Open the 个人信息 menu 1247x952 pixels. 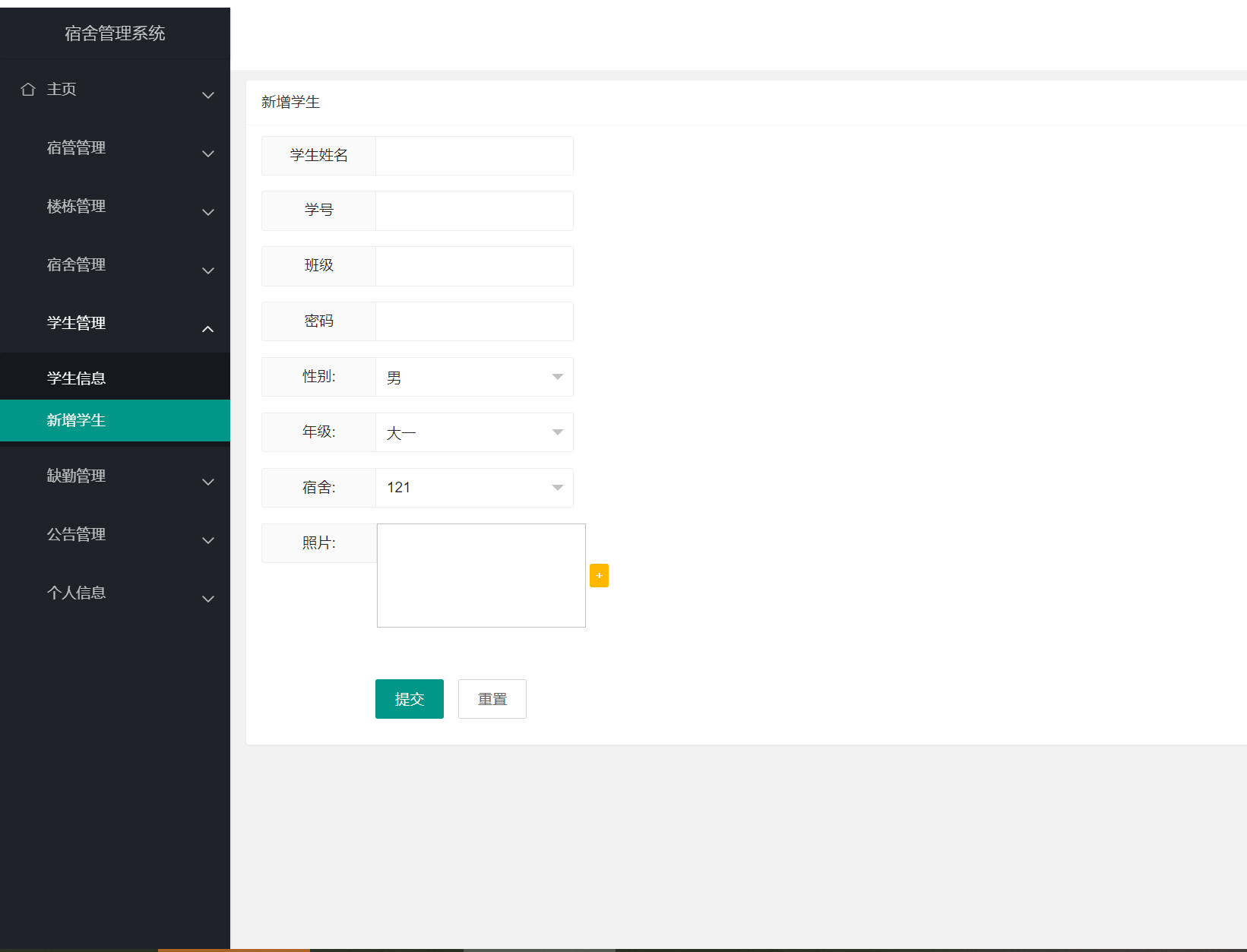(x=115, y=593)
